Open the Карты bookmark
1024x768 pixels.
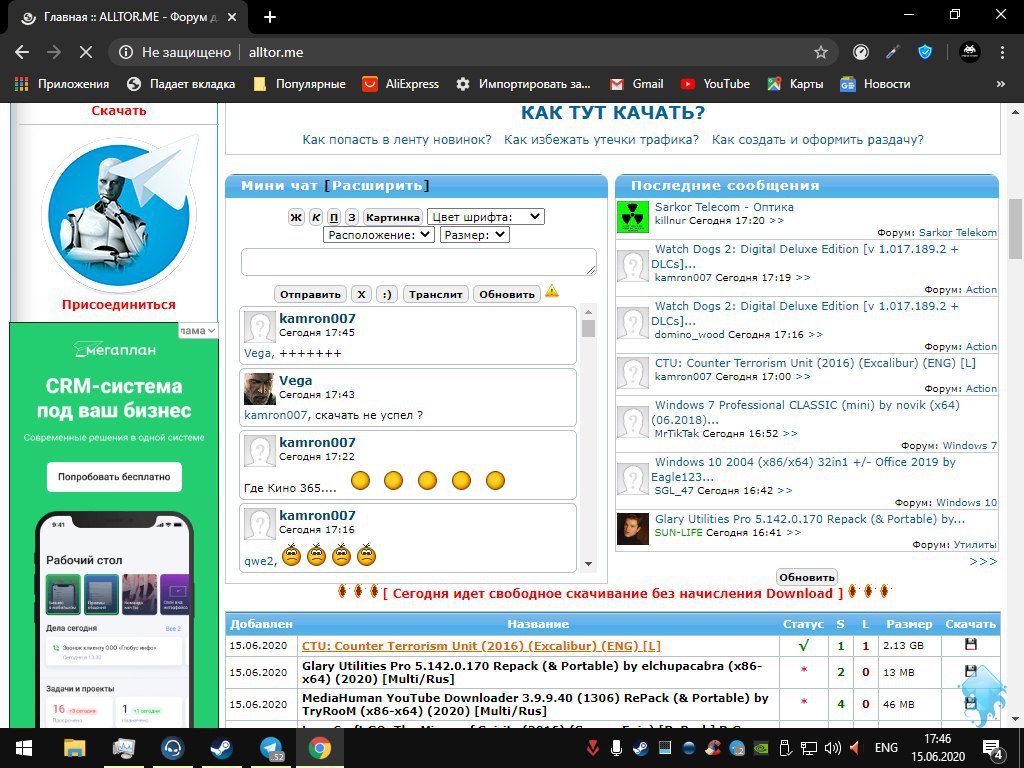coord(795,84)
